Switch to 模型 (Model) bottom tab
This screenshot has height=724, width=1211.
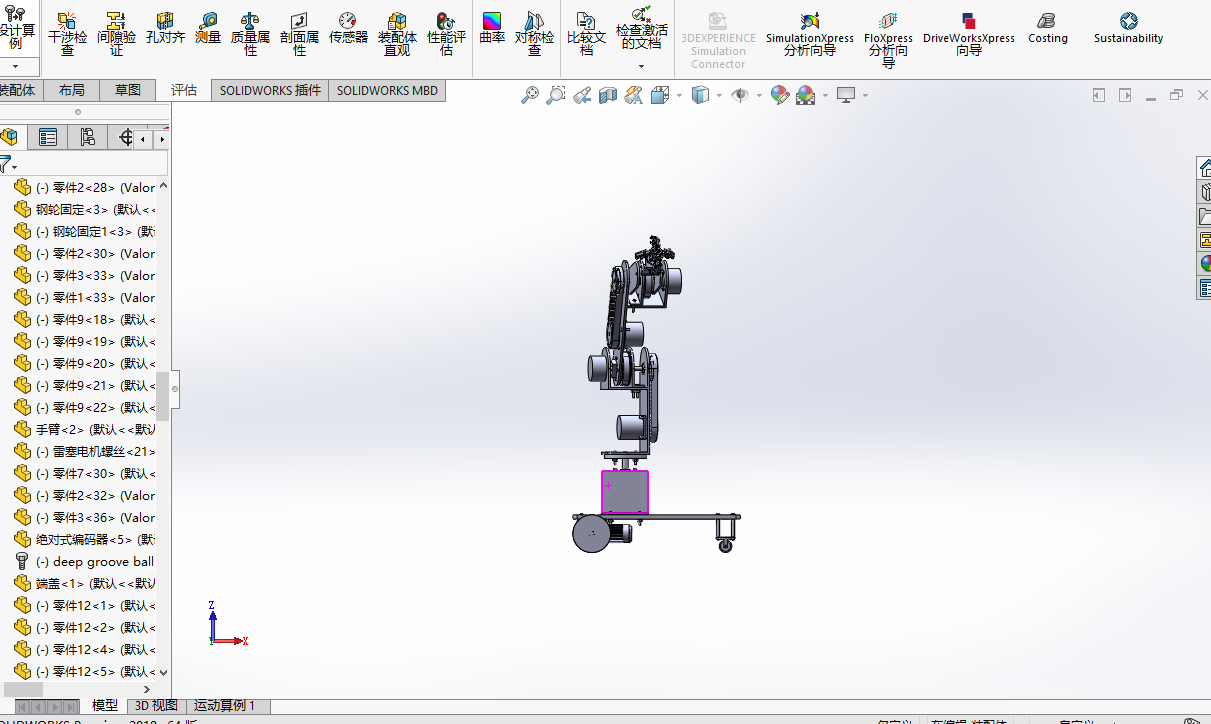(x=105, y=706)
